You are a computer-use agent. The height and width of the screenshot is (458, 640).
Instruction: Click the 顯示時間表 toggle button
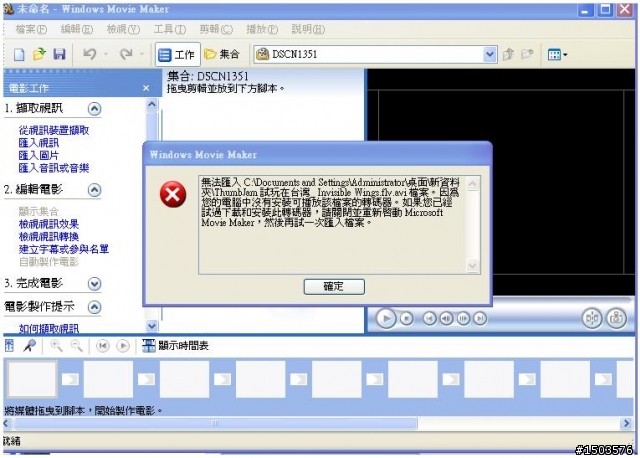[176, 346]
